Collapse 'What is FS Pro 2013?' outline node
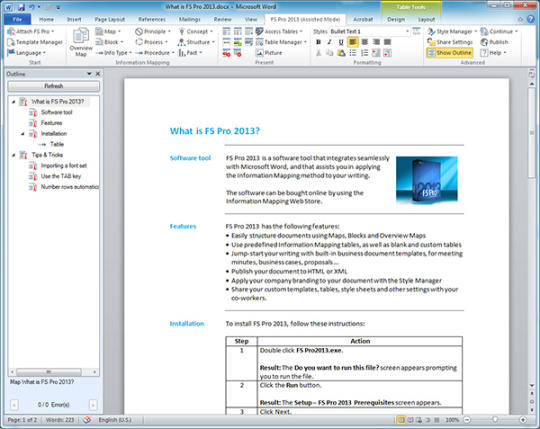Viewport: 540px width, 429px height. click(x=13, y=102)
